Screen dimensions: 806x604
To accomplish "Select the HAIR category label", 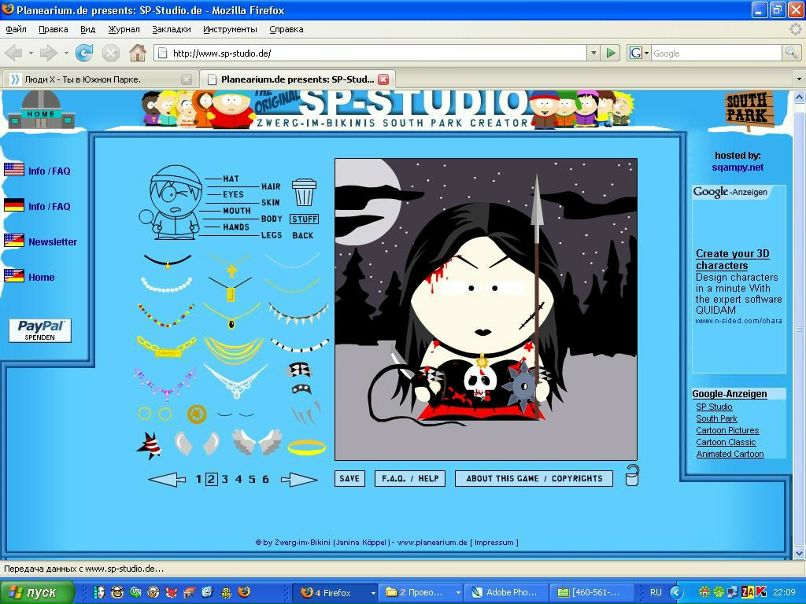I will tap(271, 186).
